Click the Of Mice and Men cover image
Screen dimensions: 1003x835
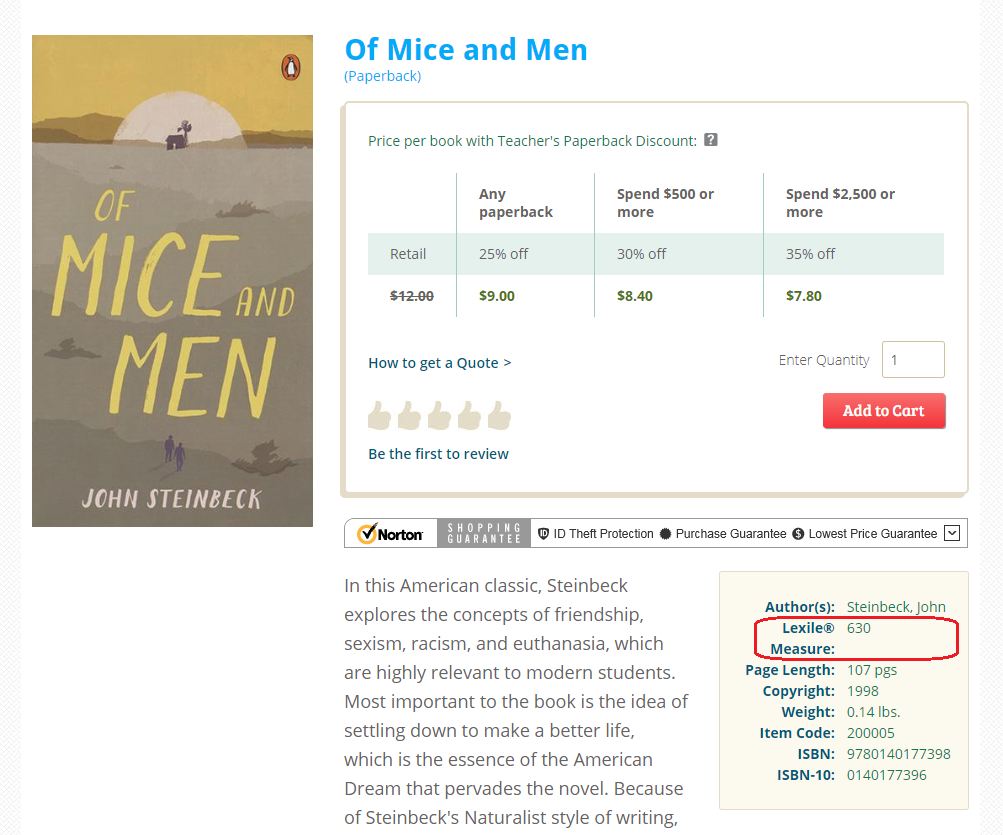click(172, 281)
